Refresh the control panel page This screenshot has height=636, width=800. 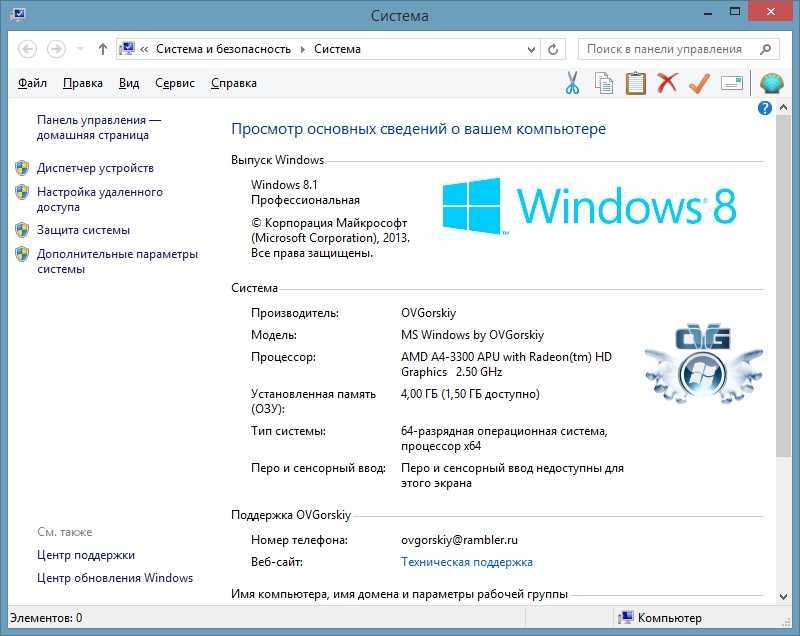tap(553, 49)
